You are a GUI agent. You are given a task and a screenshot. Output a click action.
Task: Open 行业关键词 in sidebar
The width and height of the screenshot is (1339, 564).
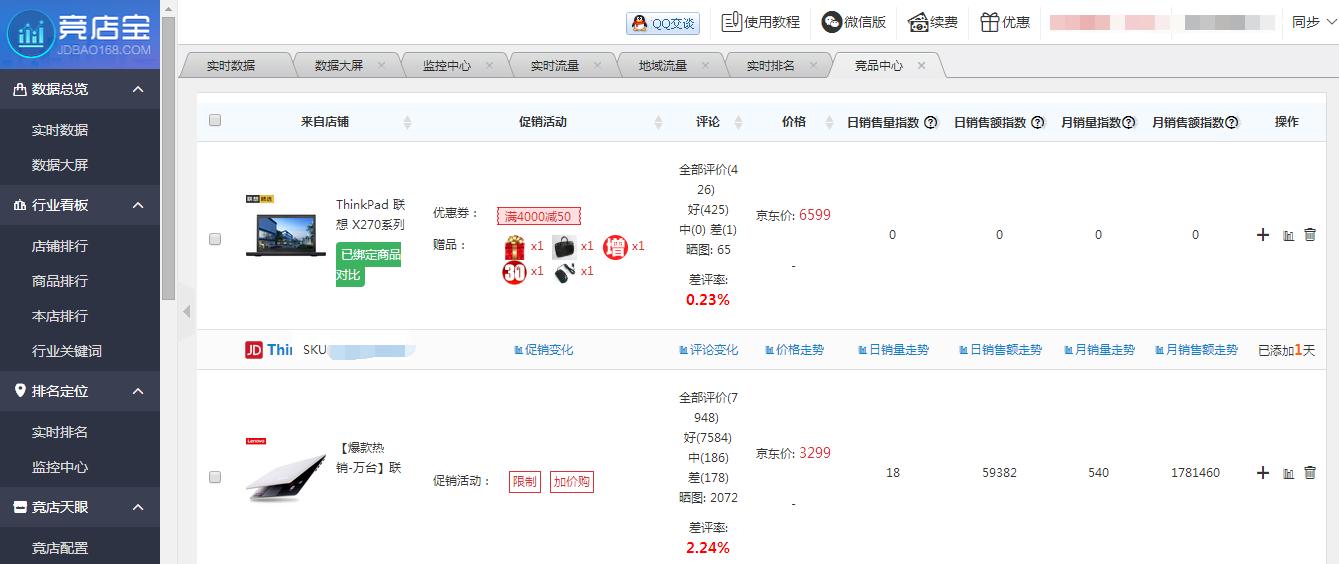[x=67, y=351]
